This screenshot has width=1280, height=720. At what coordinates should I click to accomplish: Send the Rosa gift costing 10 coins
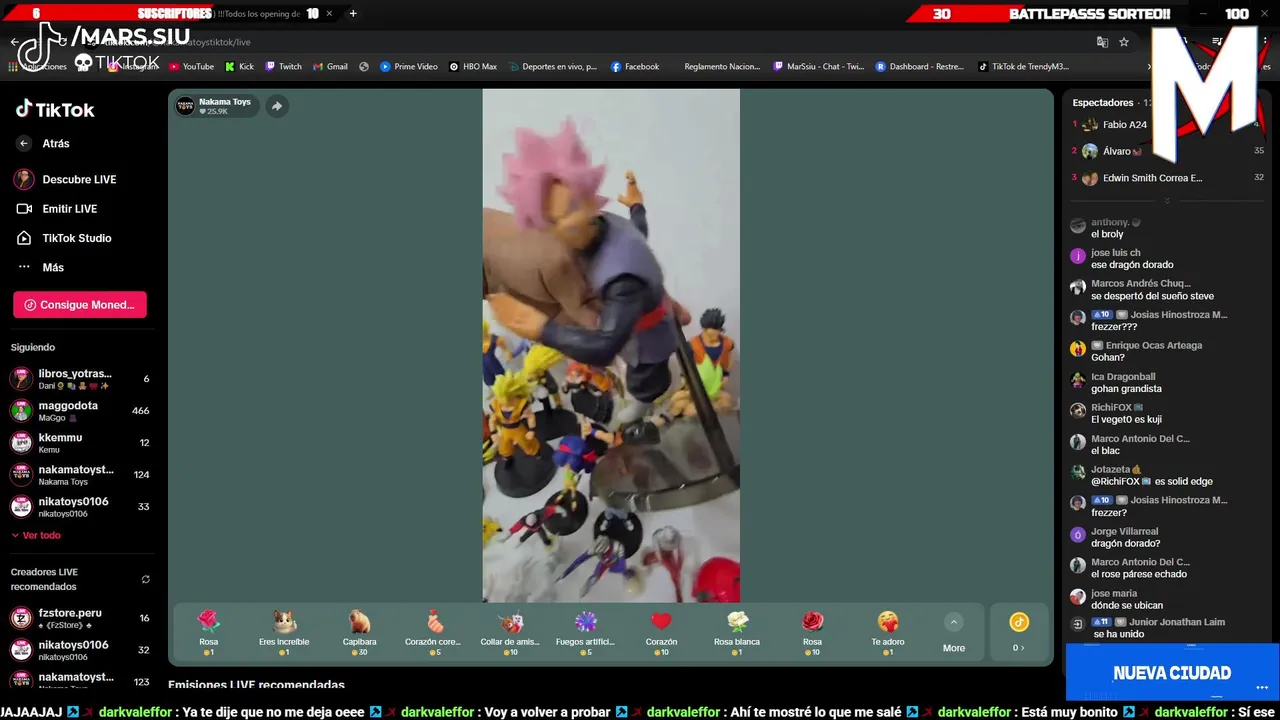pyautogui.click(x=812, y=632)
